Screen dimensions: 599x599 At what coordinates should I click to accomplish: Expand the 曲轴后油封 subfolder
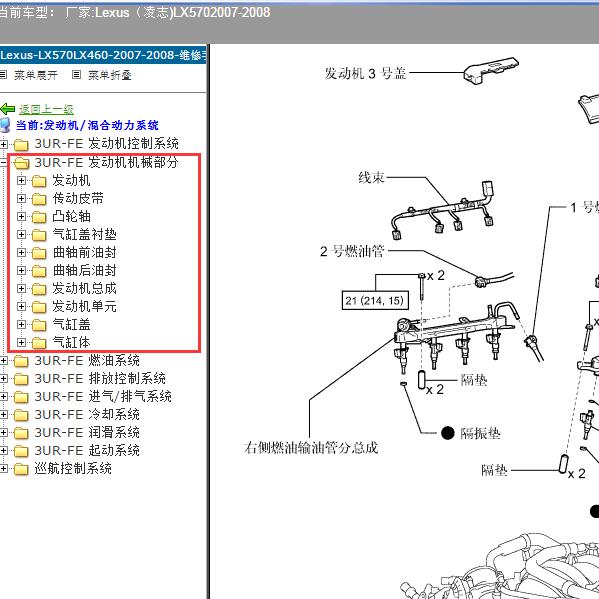point(21,270)
